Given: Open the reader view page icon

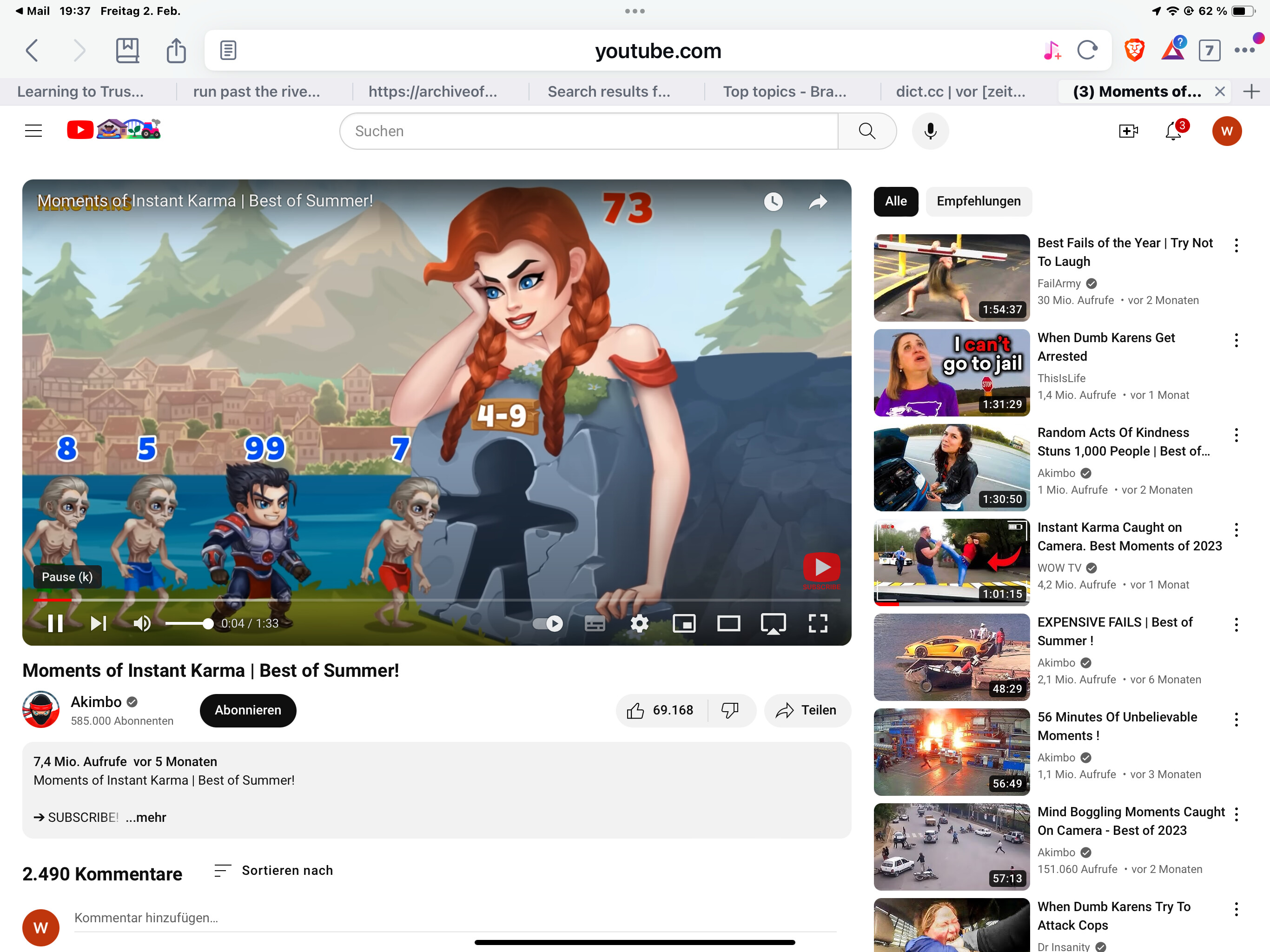Looking at the screenshot, I should [x=228, y=51].
